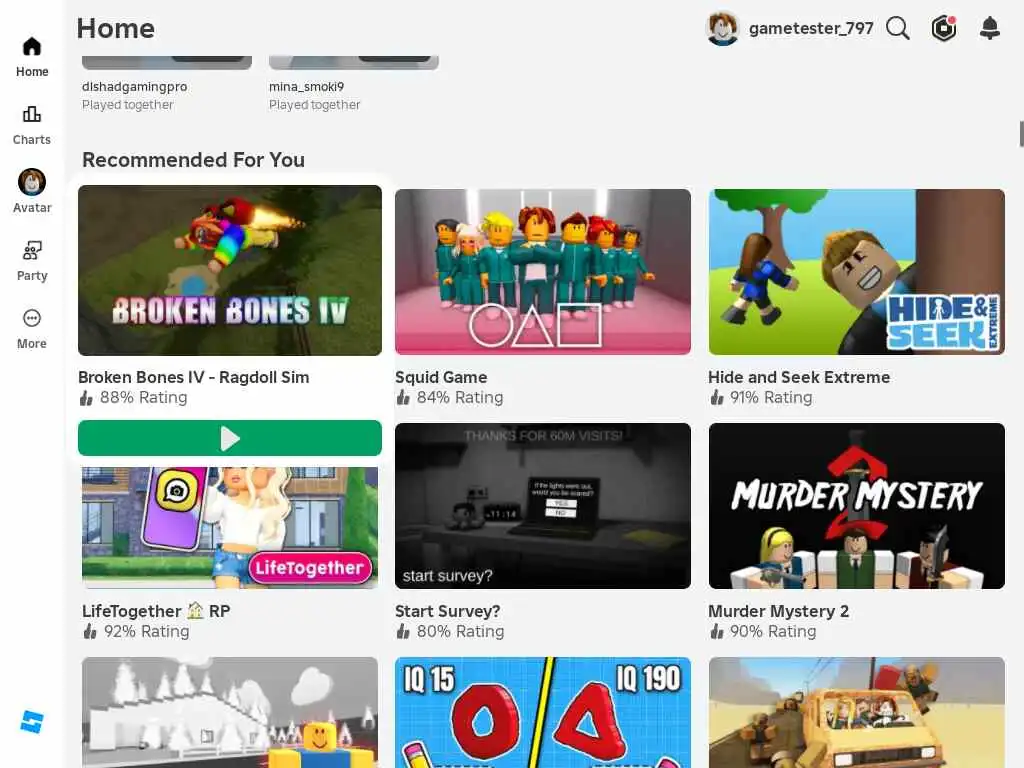1024x768 pixels.
Task: Open the Charts sidebar icon
Action: pos(31,114)
